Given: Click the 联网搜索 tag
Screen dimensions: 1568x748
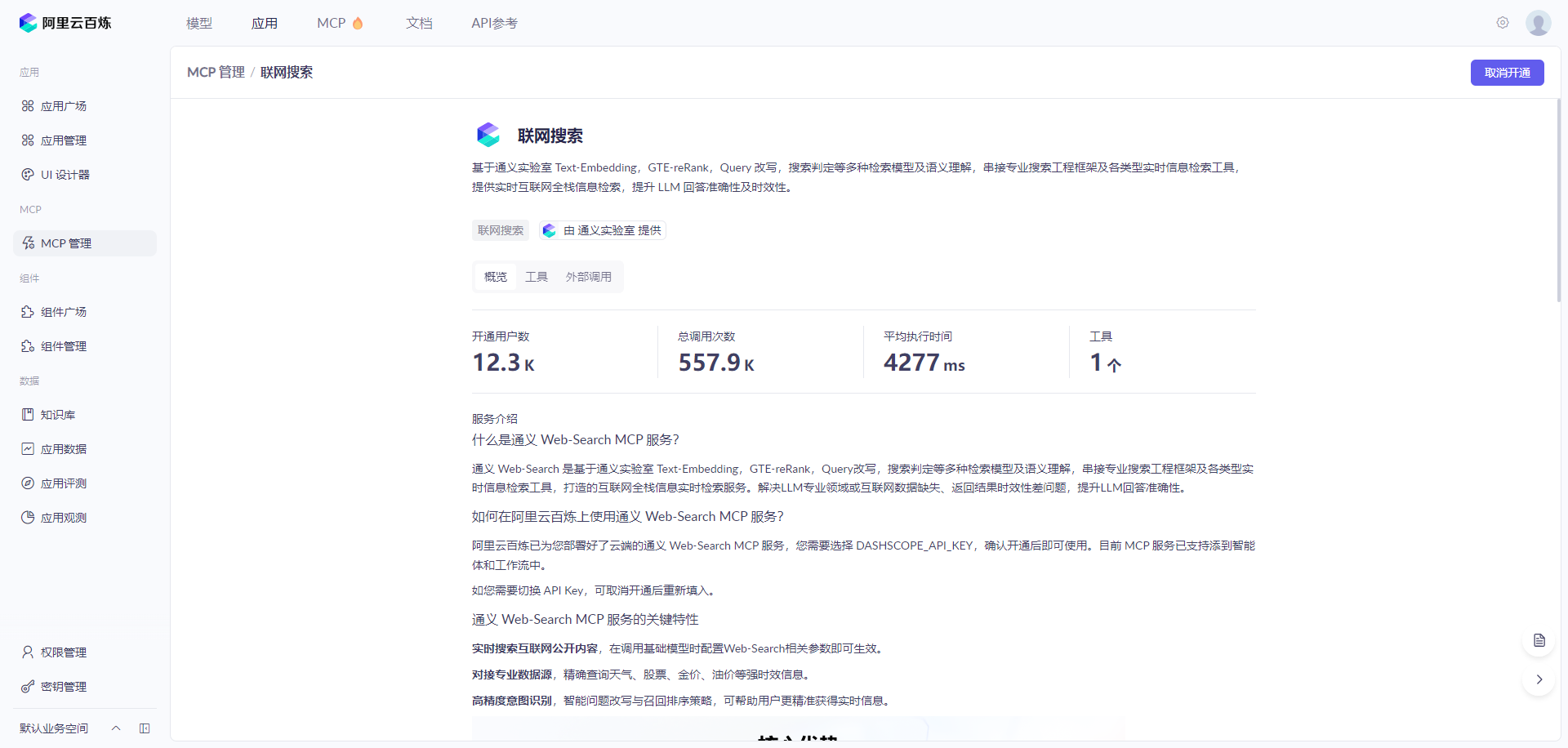Looking at the screenshot, I should (x=501, y=230).
